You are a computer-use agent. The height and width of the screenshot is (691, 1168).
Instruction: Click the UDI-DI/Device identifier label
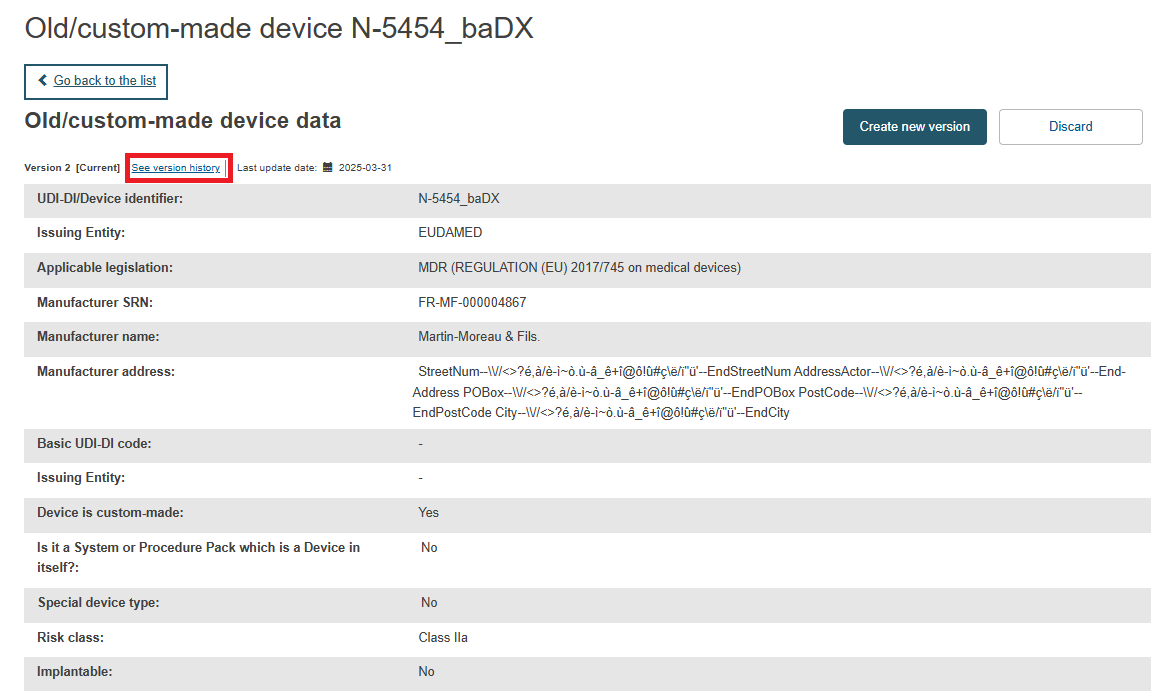coord(110,199)
